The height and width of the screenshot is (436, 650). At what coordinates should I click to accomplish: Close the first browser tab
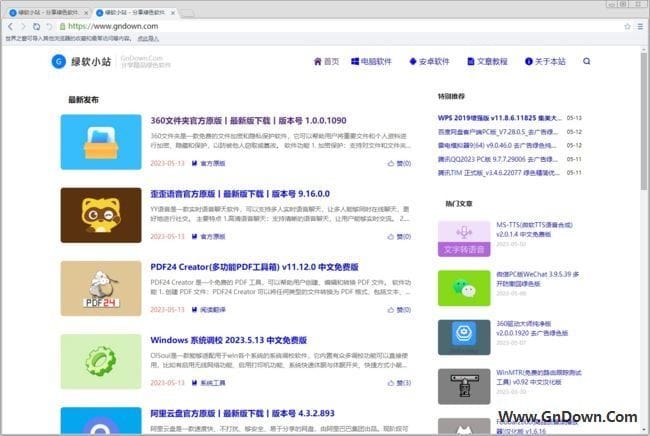point(86,13)
